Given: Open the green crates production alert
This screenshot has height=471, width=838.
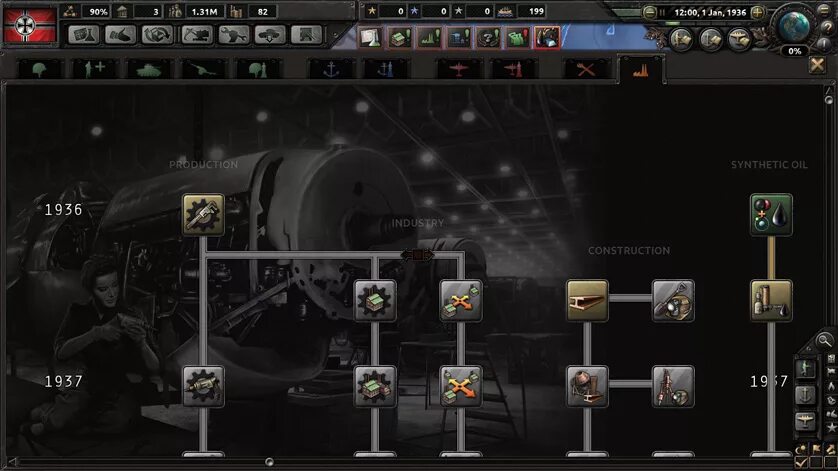Looking at the screenshot, I should coord(400,37).
